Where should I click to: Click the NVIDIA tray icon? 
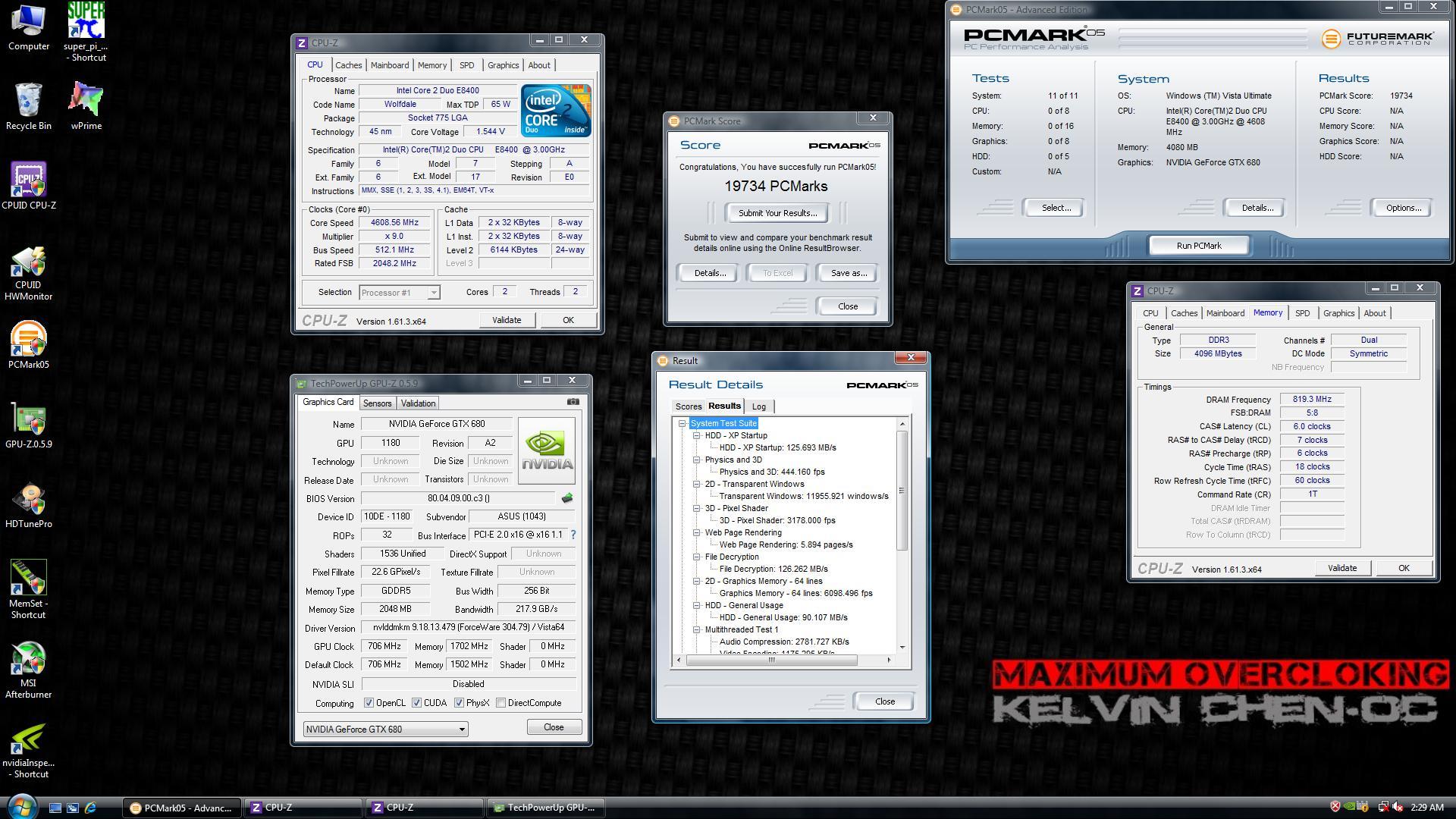(1350, 807)
